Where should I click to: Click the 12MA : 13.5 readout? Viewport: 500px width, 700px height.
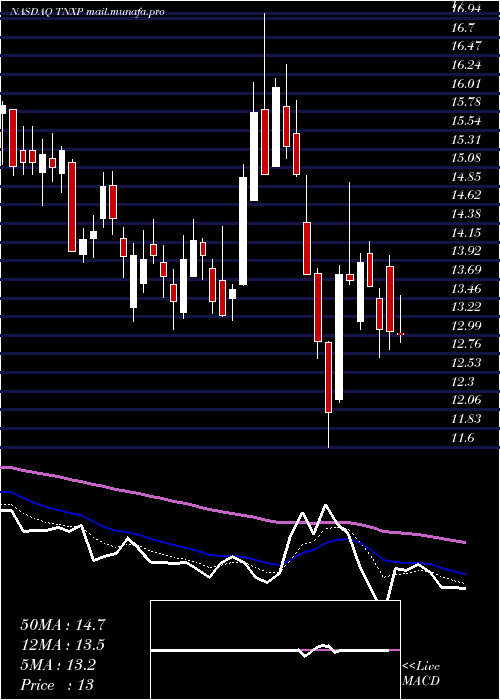(x=63, y=645)
